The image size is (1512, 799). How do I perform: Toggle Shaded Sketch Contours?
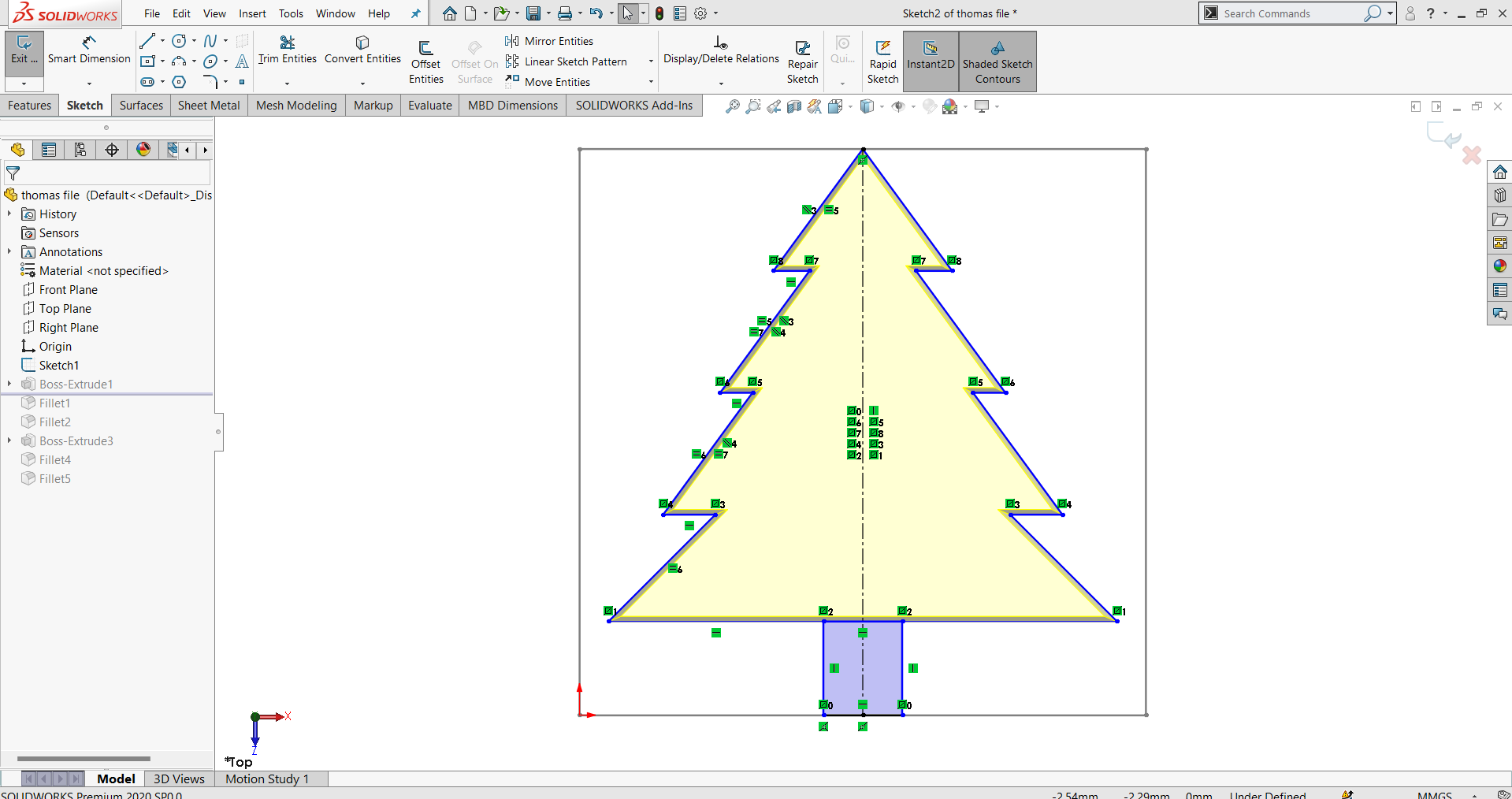tap(997, 61)
